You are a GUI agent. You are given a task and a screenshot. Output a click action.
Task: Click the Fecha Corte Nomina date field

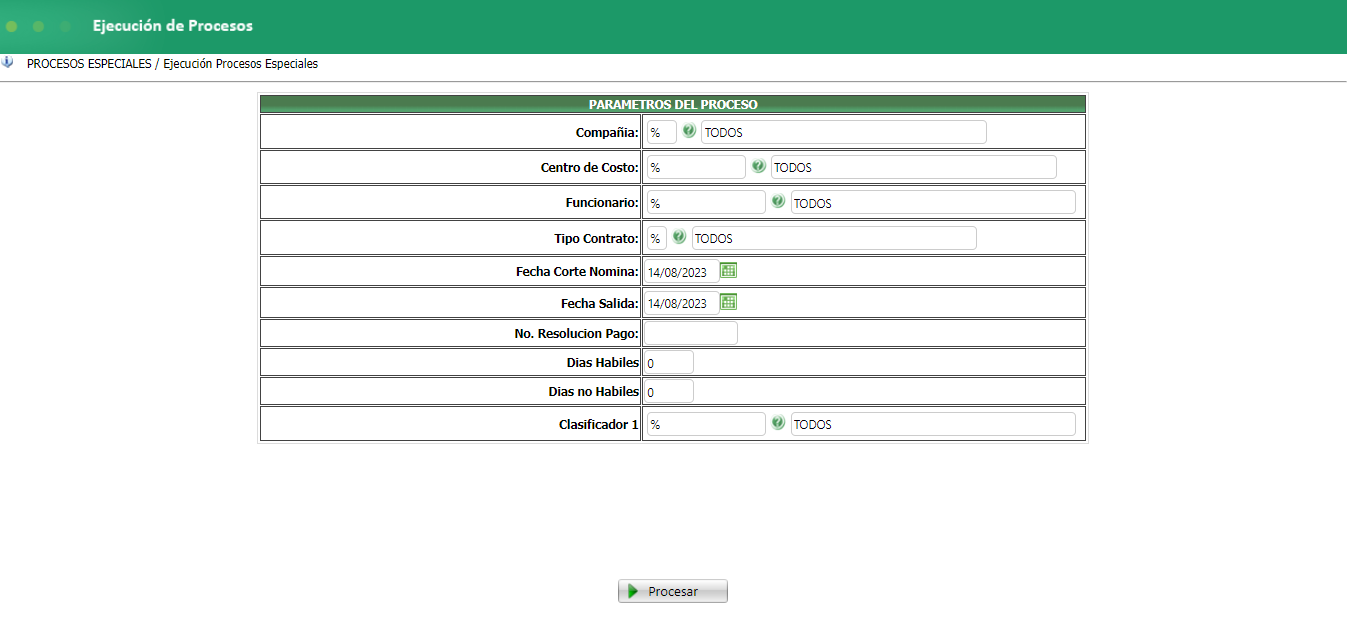click(681, 272)
